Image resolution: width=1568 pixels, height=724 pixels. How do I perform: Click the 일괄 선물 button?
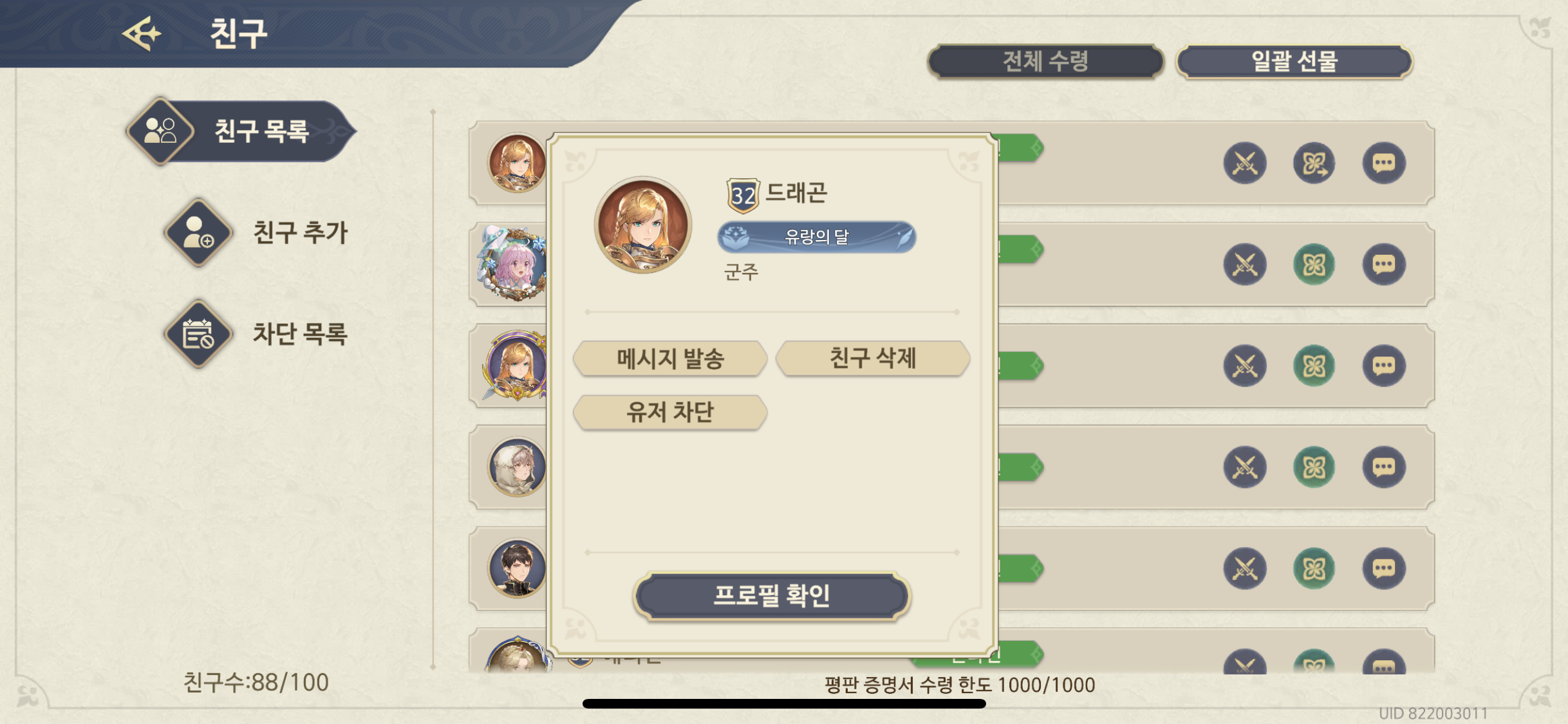click(1294, 62)
